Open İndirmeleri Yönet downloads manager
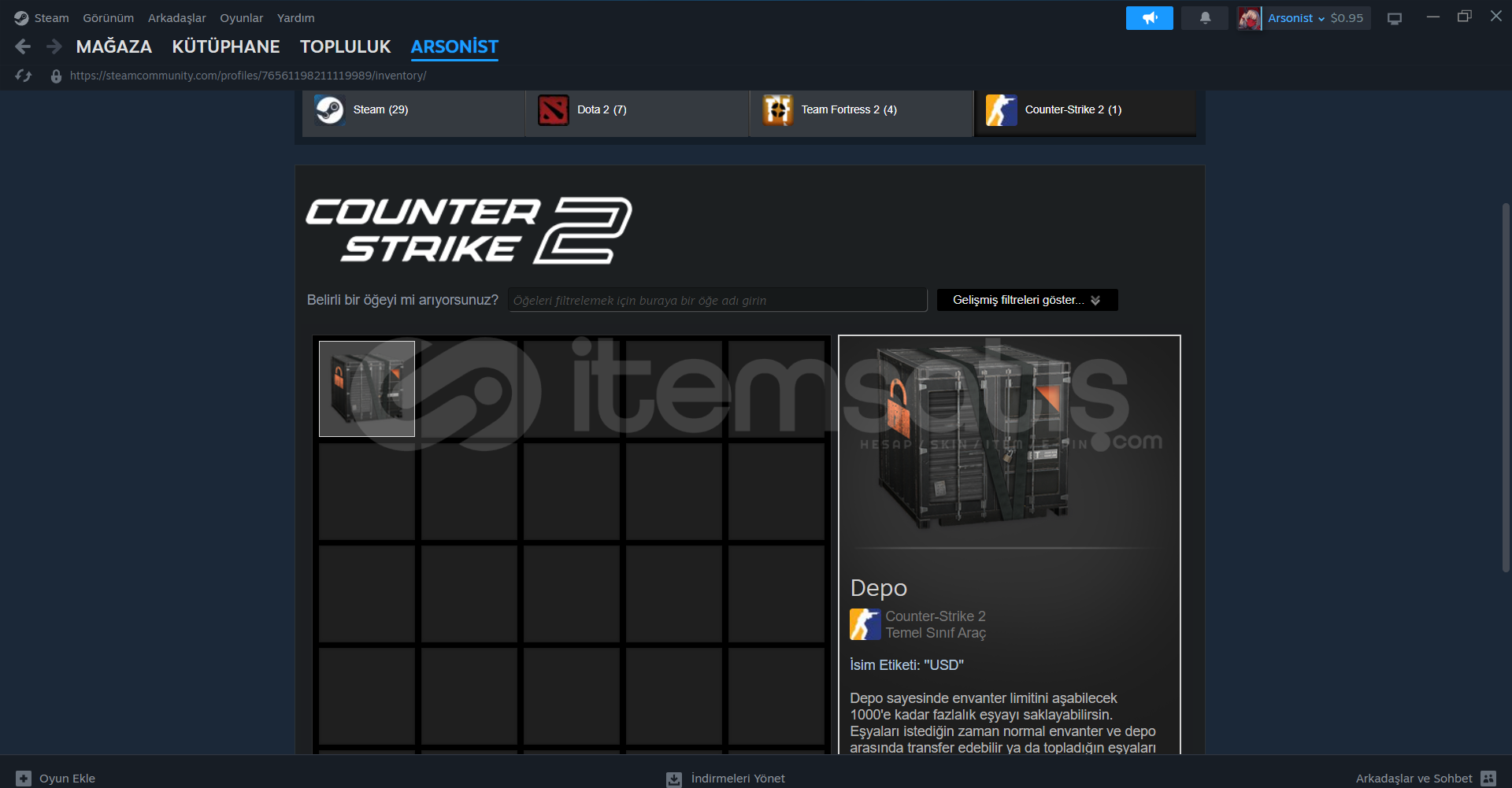The image size is (1512, 788). (x=725, y=779)
